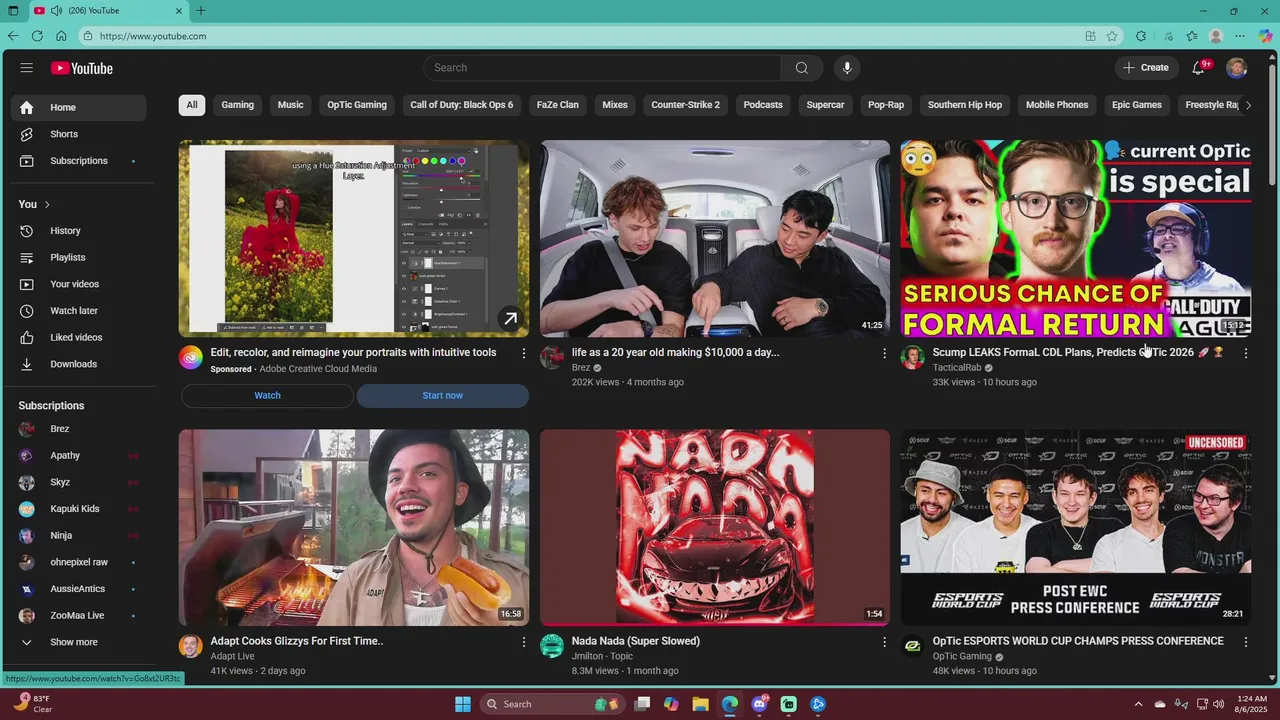Open Shorts in sidebar
Image resolution: width=1280 pixels, height=720 pixels.
pyautogui.click(x=79, y=134)
